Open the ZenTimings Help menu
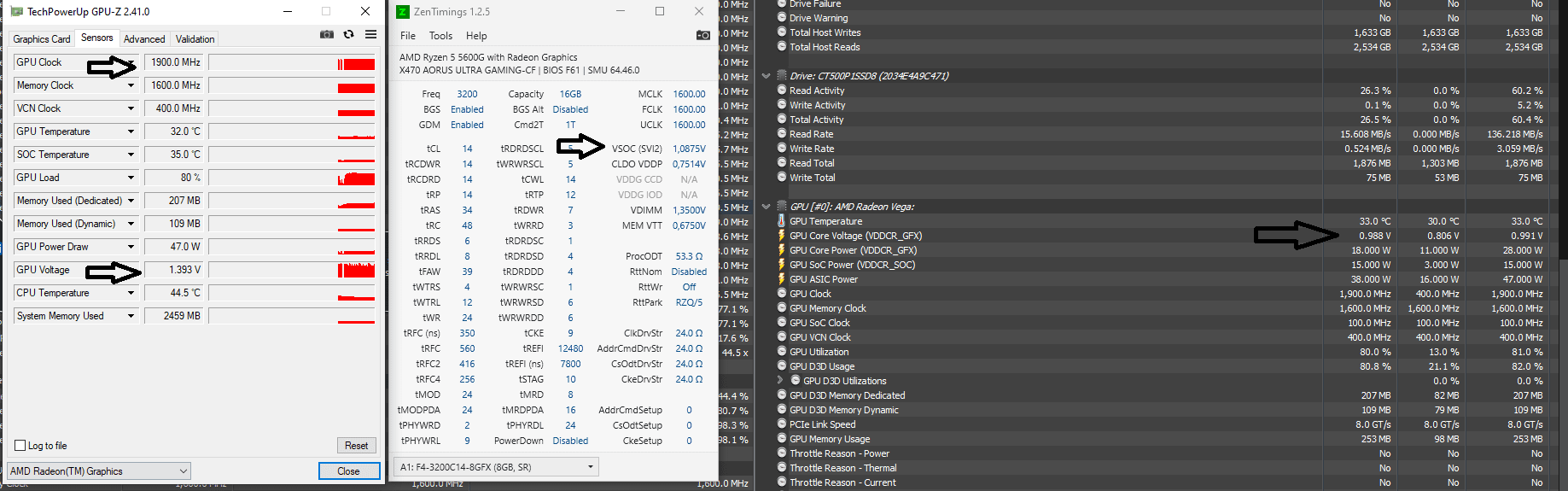This screenshot has width=1568, height=491. click(x=476, y=36)
